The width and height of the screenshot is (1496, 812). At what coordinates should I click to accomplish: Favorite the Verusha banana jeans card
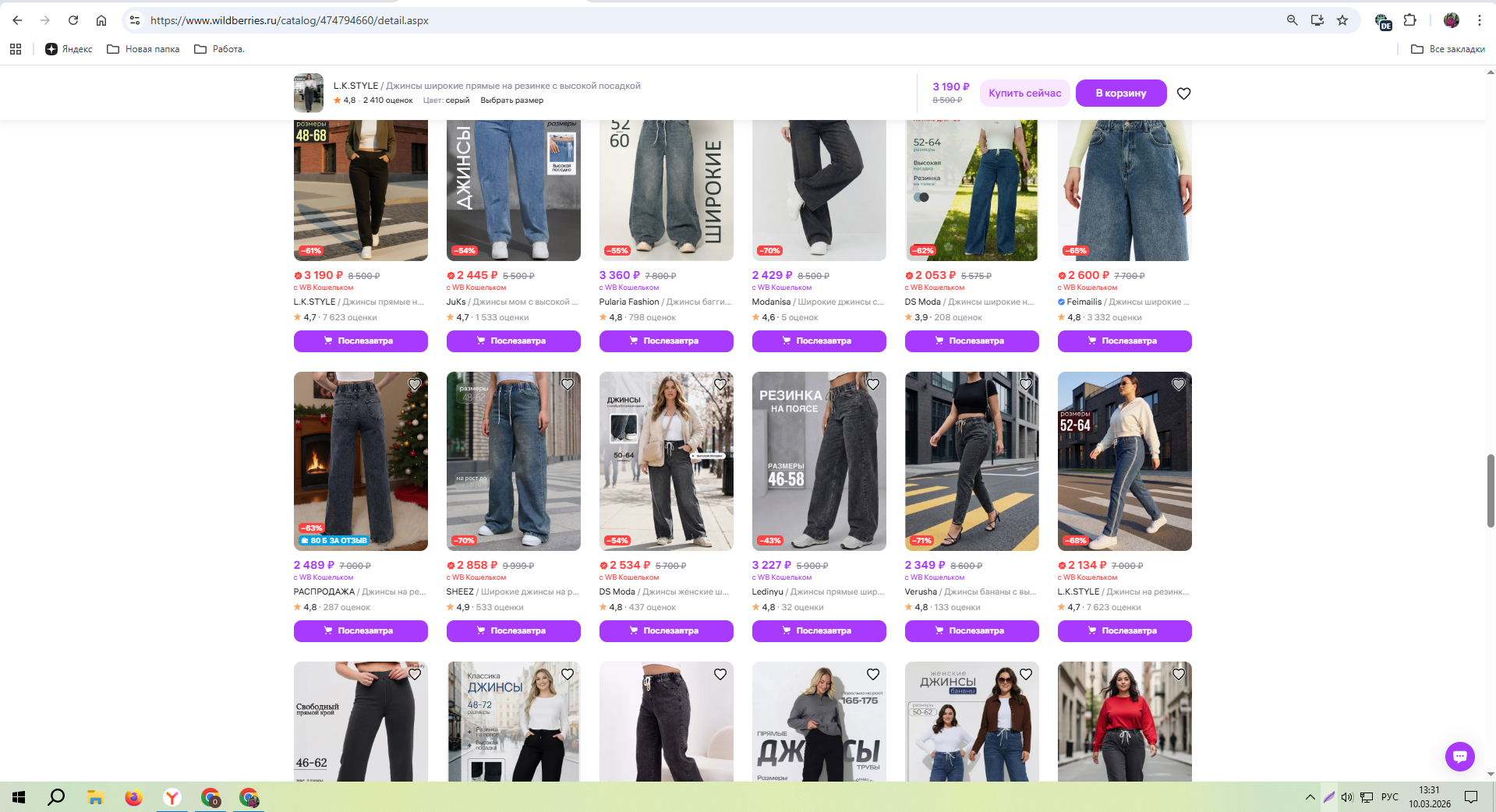[x=1026, y=384]
